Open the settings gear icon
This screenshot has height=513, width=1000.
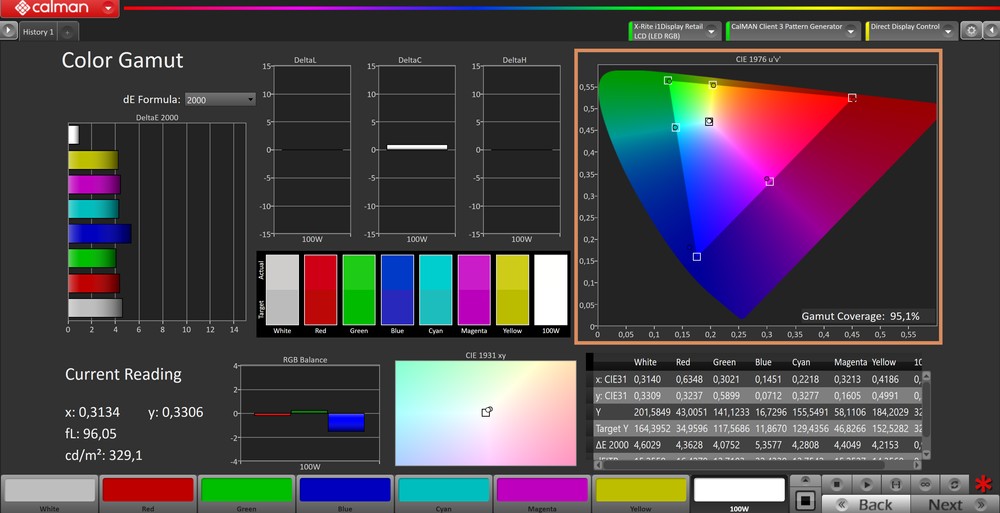970,31
